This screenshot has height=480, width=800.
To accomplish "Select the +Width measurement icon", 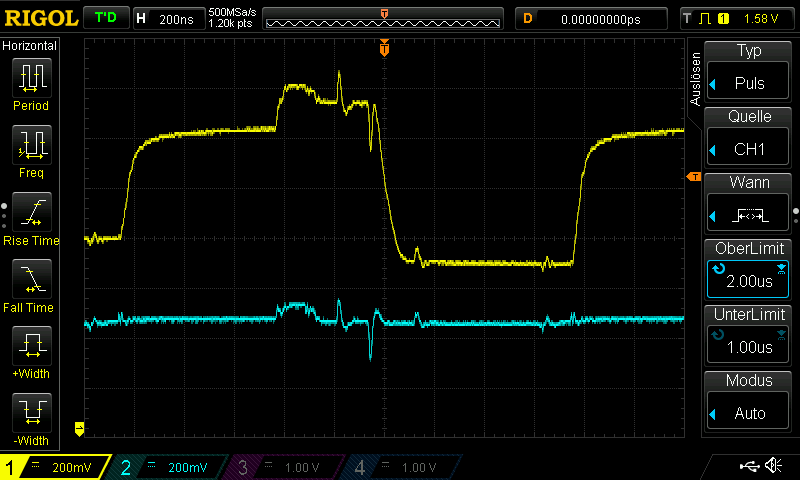I will 32,345.
